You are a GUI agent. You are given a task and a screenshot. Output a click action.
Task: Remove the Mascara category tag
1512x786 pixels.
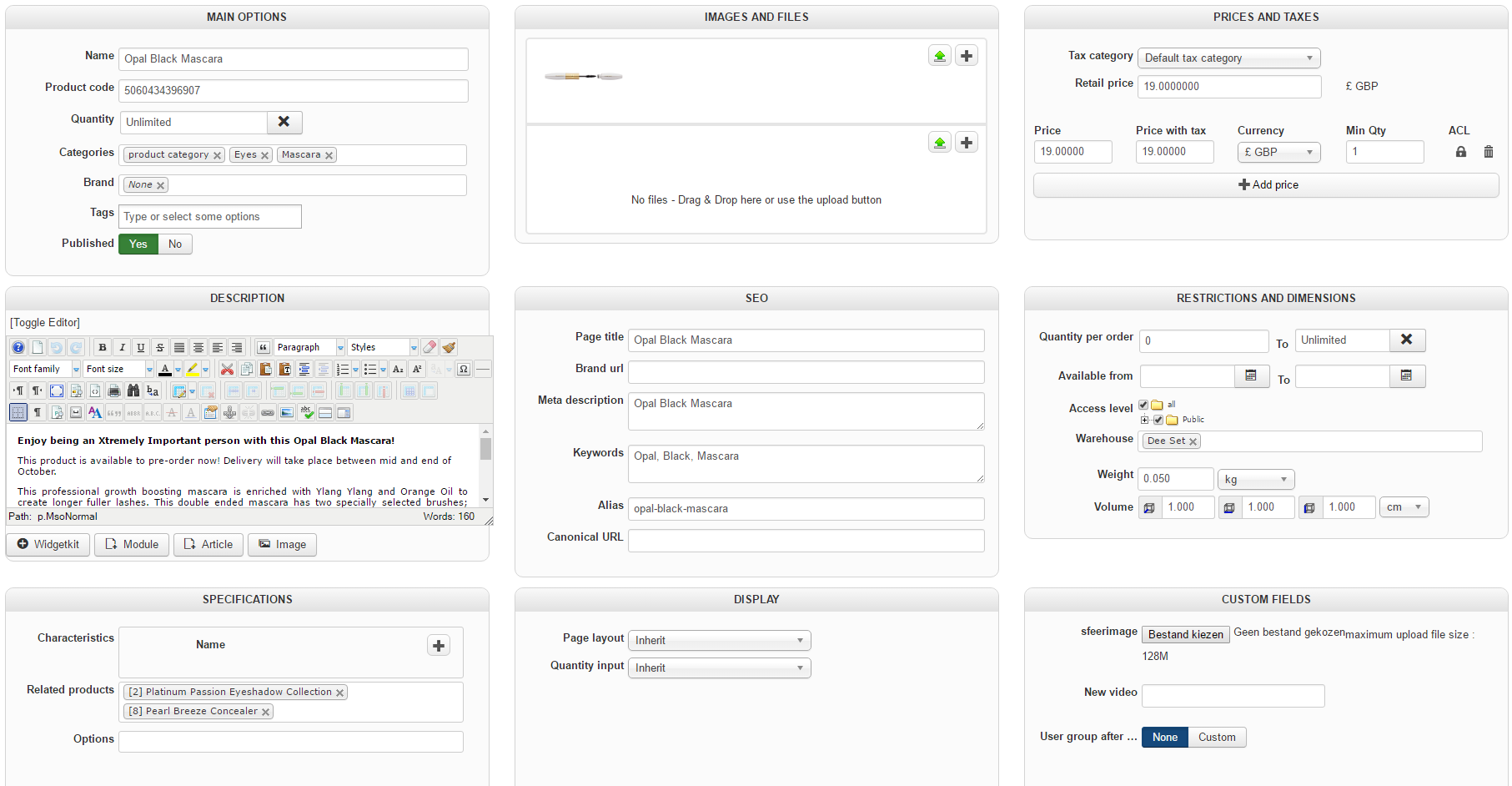click(x=329, y=155)
